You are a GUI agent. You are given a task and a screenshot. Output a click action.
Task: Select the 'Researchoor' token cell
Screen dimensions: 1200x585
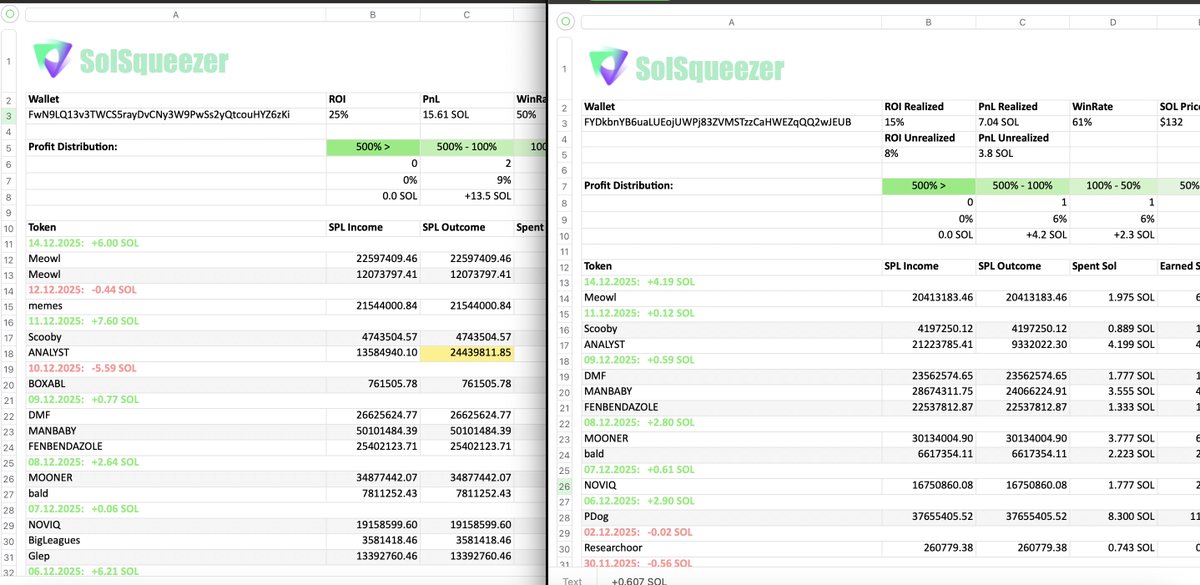tap(731, 549)
